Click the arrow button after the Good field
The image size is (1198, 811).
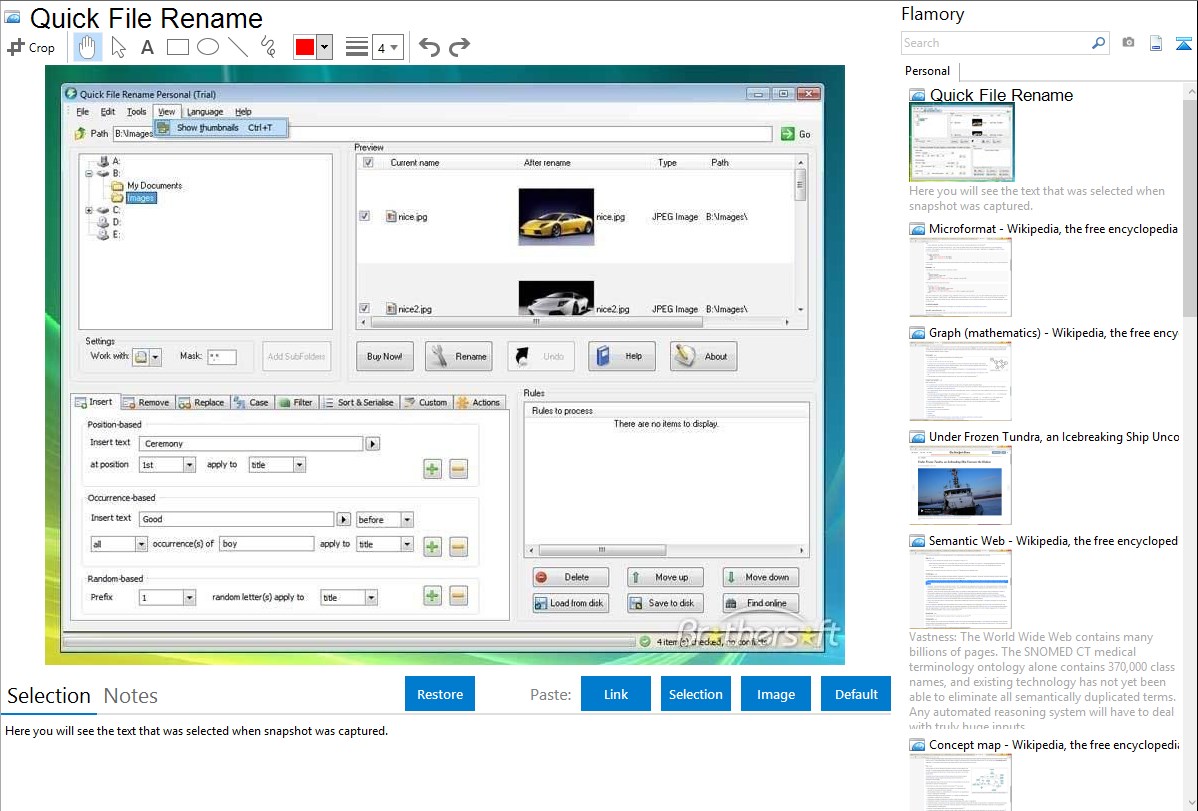coord(344,520)
